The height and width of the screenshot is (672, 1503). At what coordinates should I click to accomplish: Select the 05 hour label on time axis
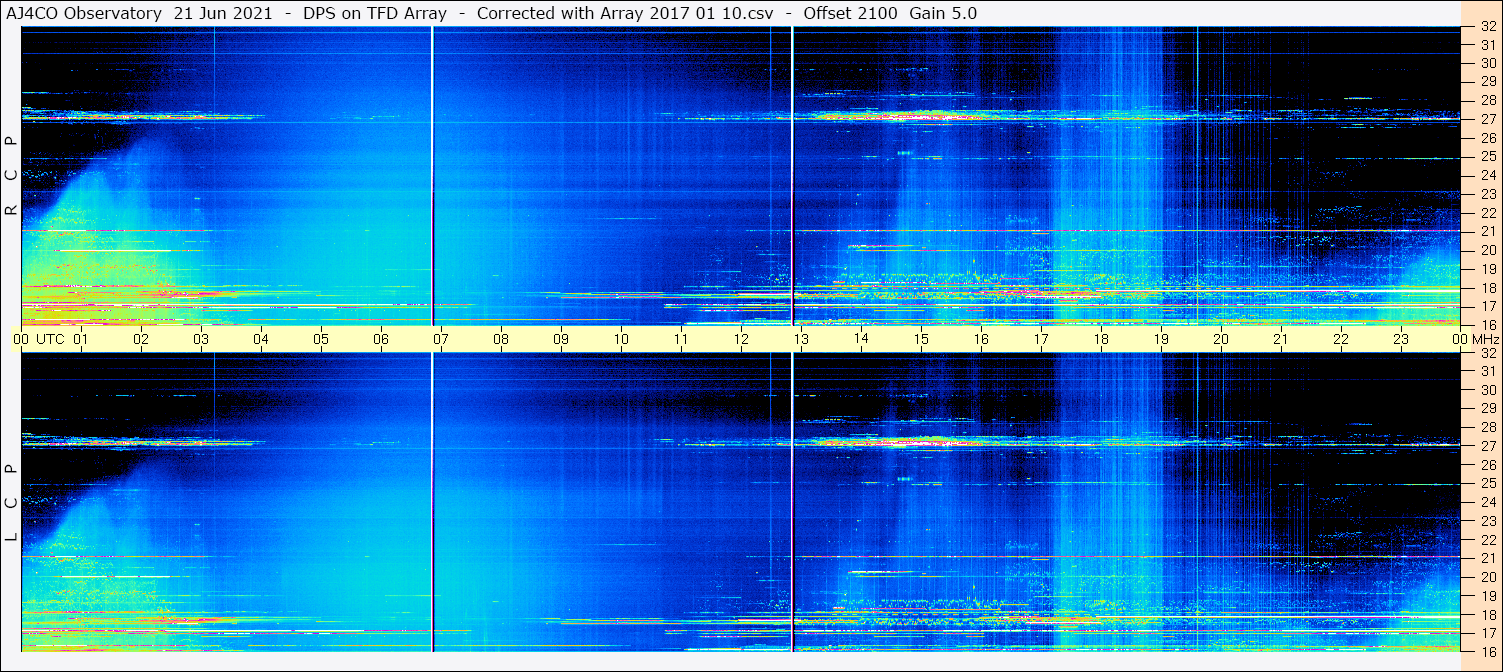point(321,339)
